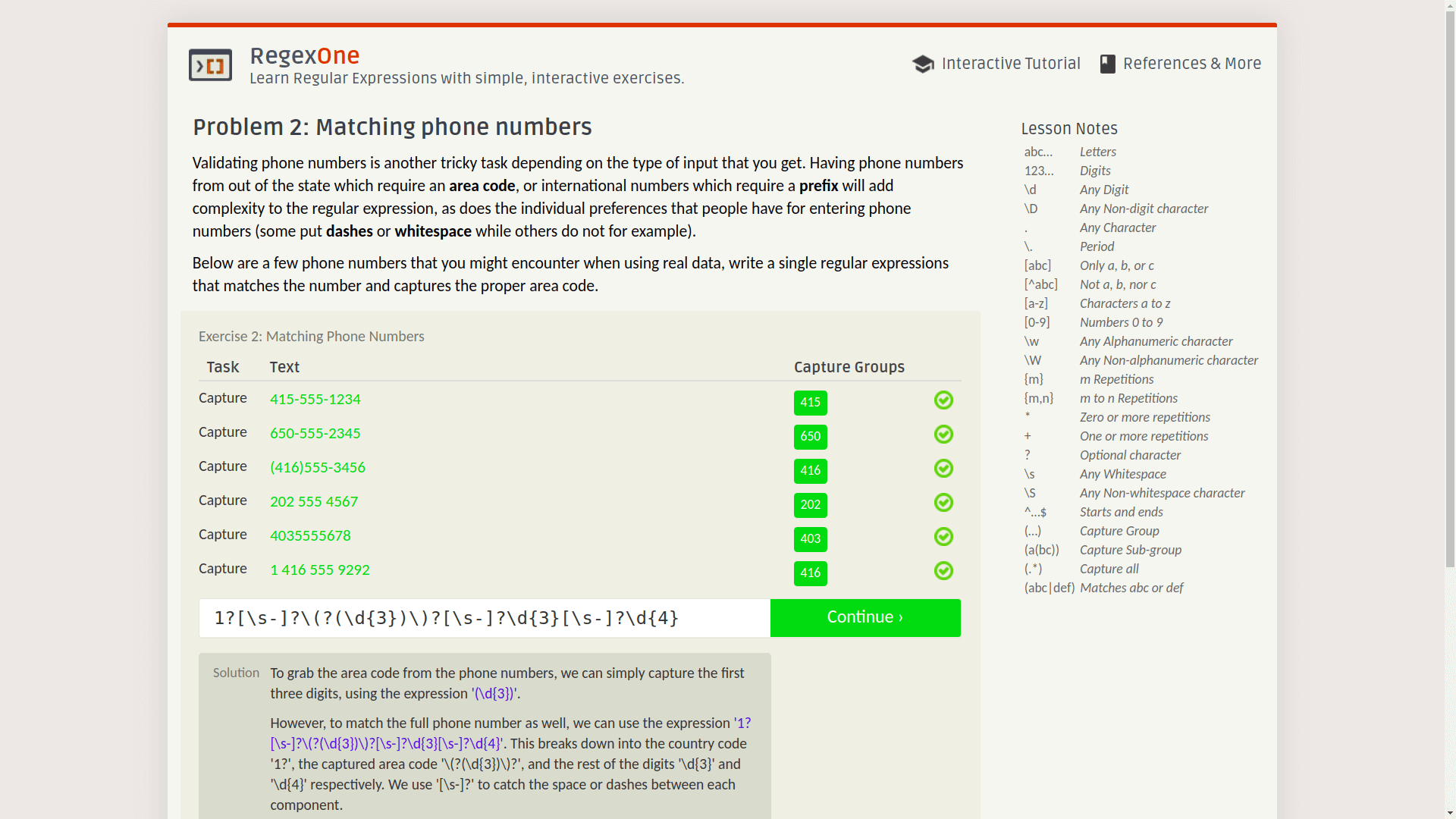
Task: Click the RegexOne logo icon
Action: click(x=210, y=65)
